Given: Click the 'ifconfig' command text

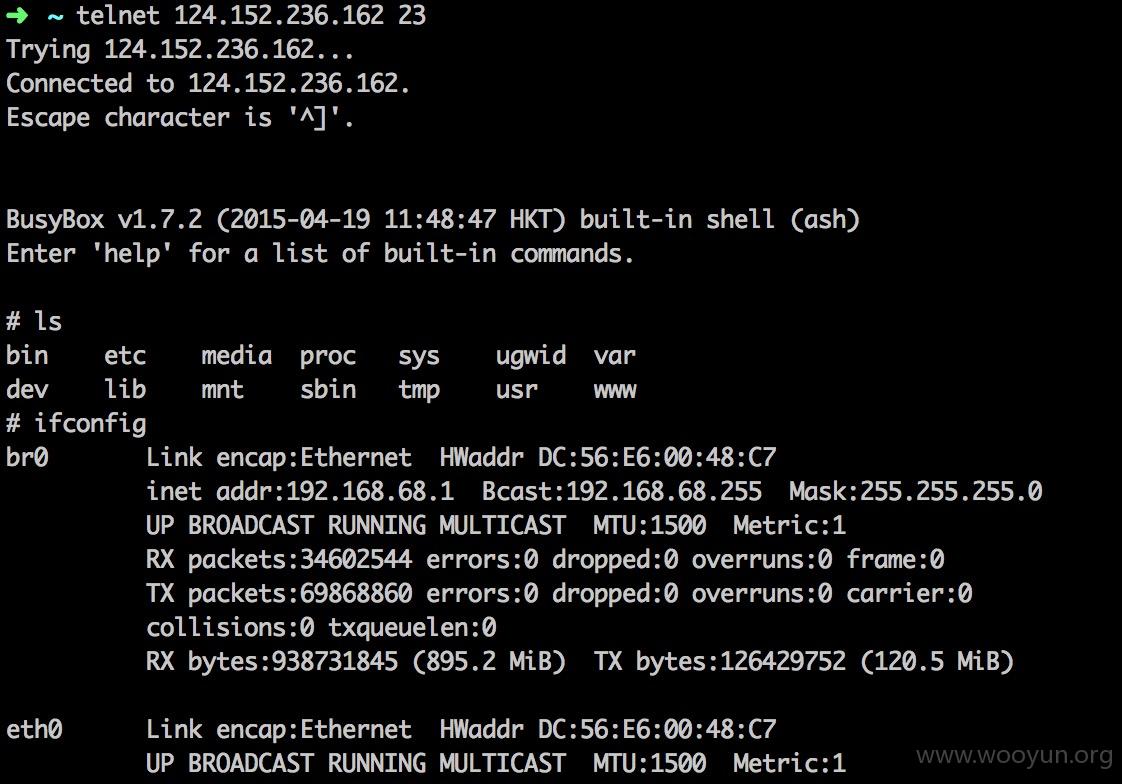Looking at the screenshot, I should click(x=90, y=423).
